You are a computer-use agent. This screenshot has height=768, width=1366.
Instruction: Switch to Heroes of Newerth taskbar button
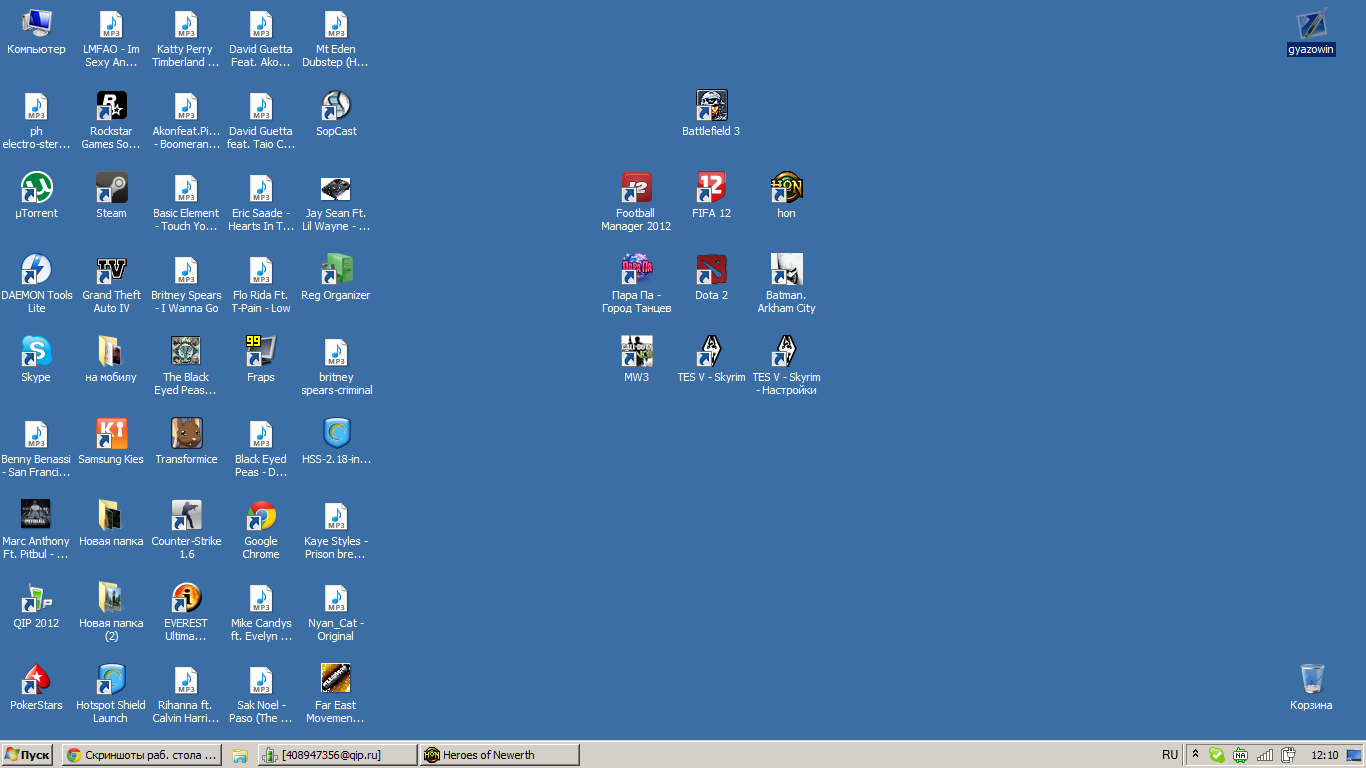click(500, 755)
